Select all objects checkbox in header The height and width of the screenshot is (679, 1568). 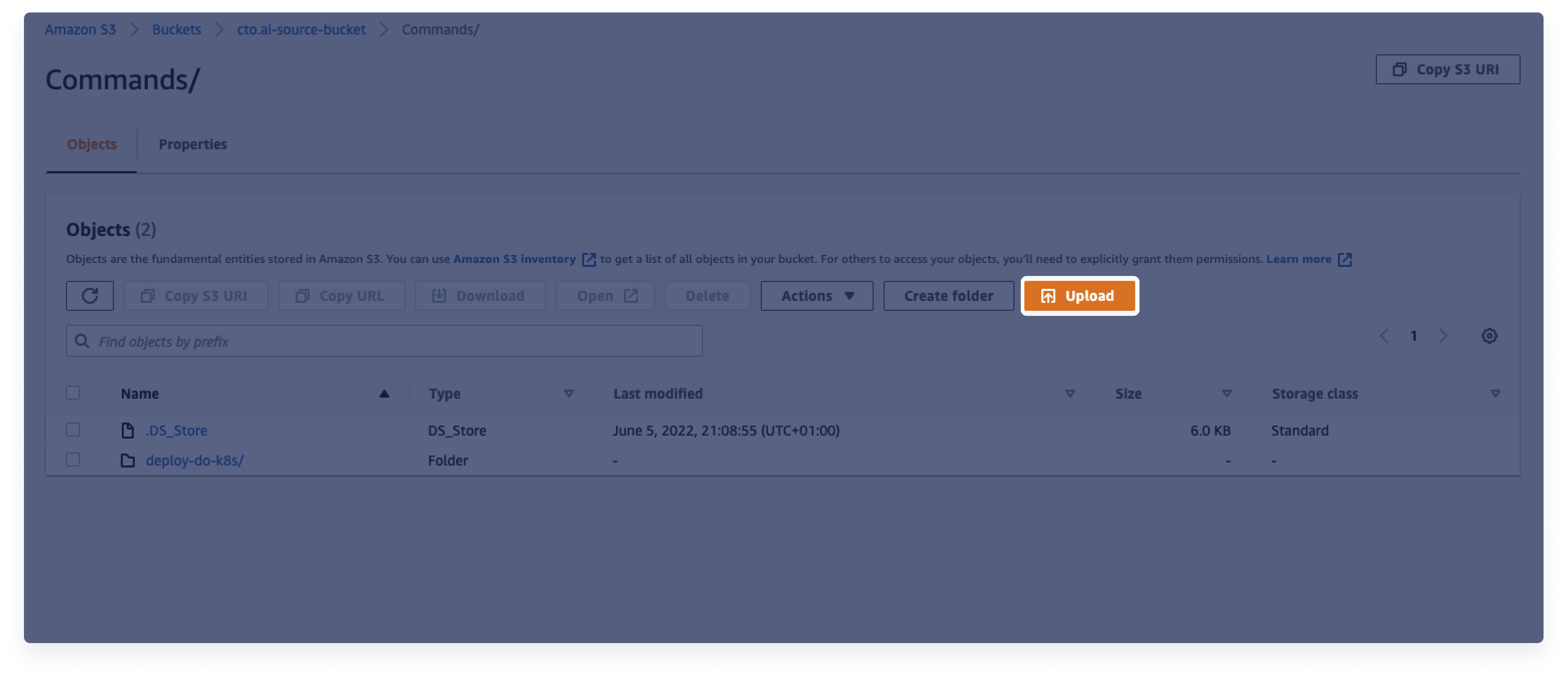pos(73,393)
